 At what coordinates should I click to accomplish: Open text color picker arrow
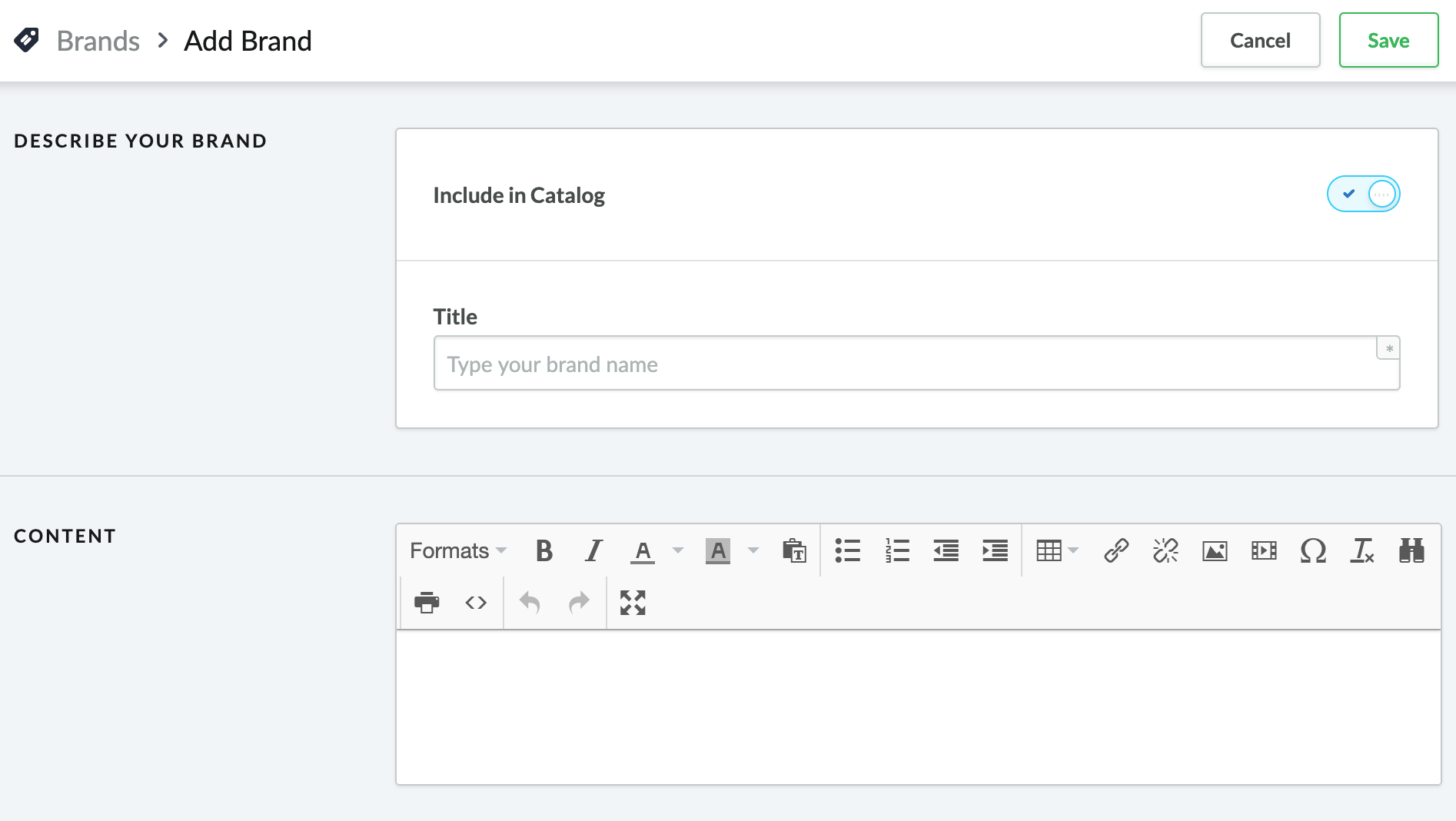coord(677,550)
